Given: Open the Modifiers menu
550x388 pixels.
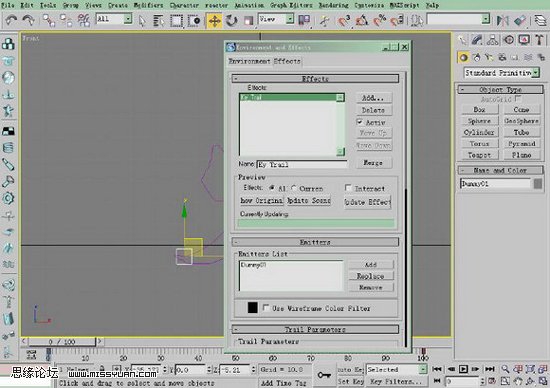Looking at the screenshot, I should (148, 5).
